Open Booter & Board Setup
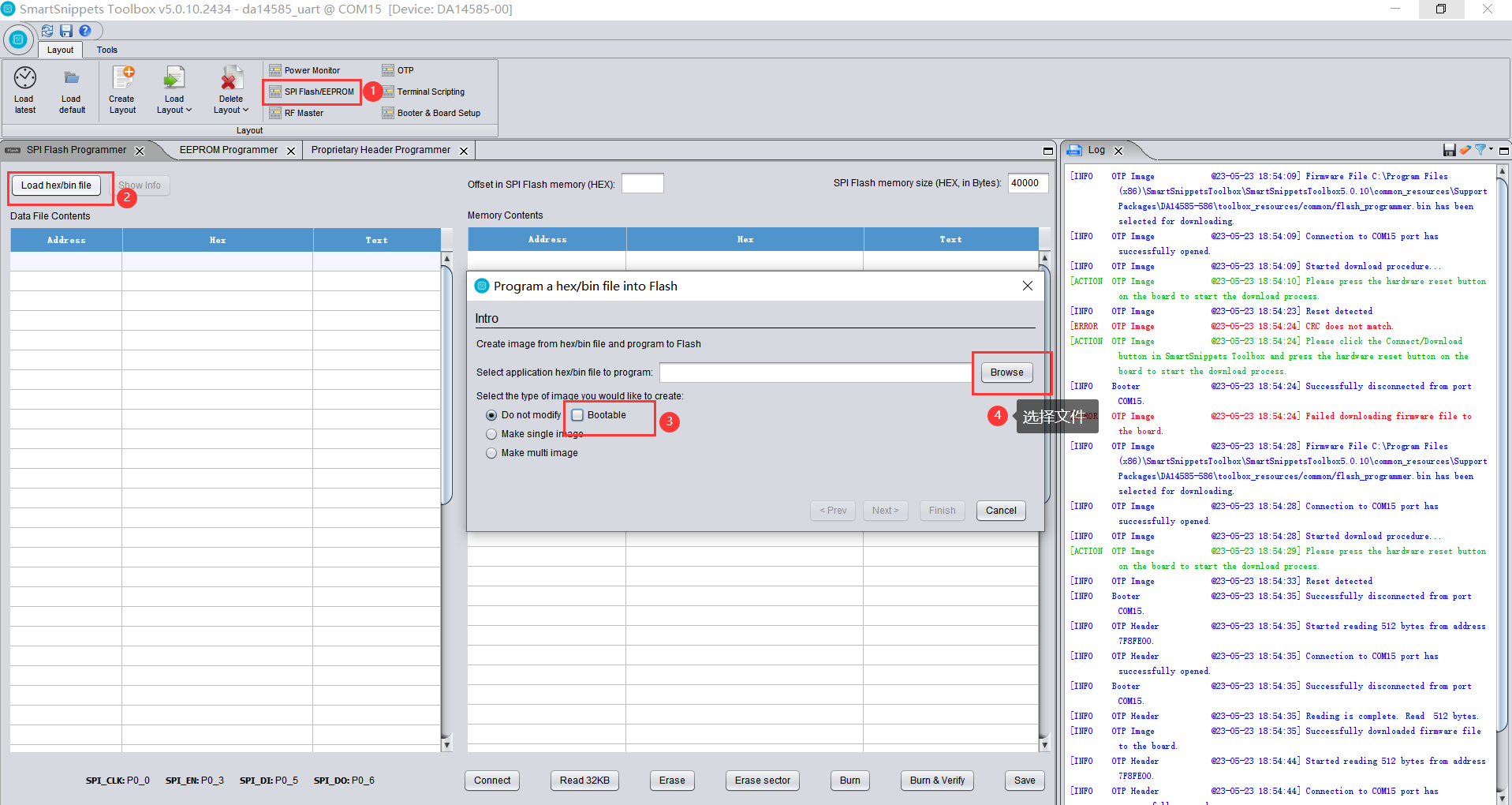 (x=431, y=113)
